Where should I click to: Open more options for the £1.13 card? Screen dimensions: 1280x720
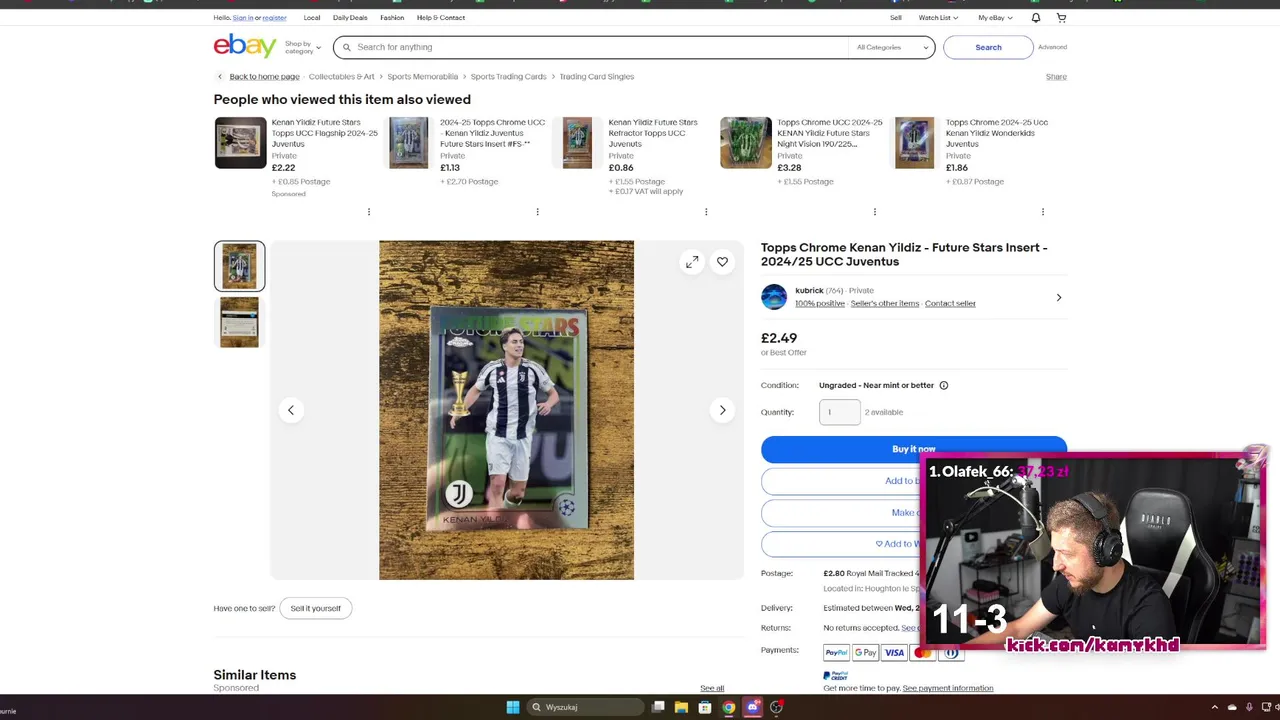(537, 212)
